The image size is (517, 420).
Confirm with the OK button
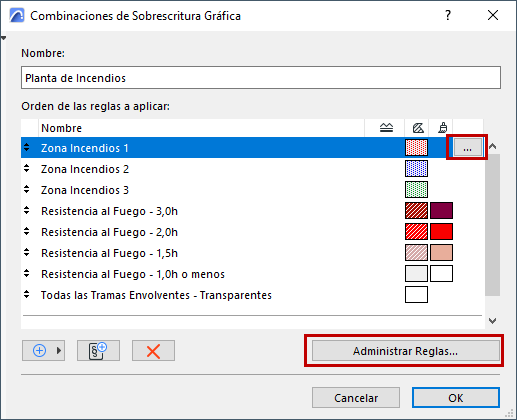coord(456,398)
